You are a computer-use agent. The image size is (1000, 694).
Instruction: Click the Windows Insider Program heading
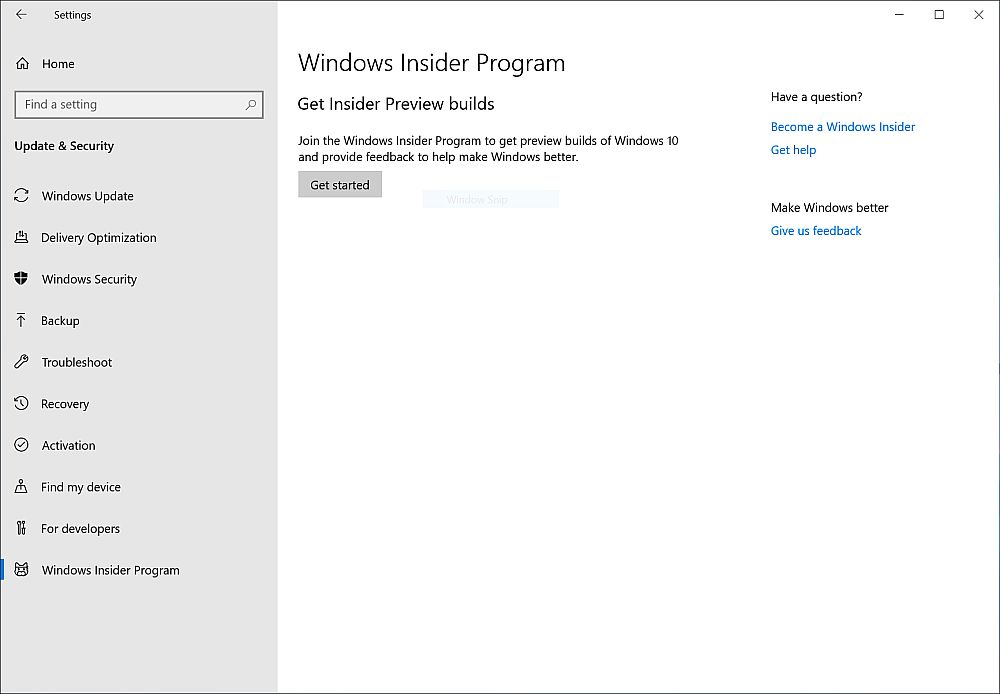(431, 63)
